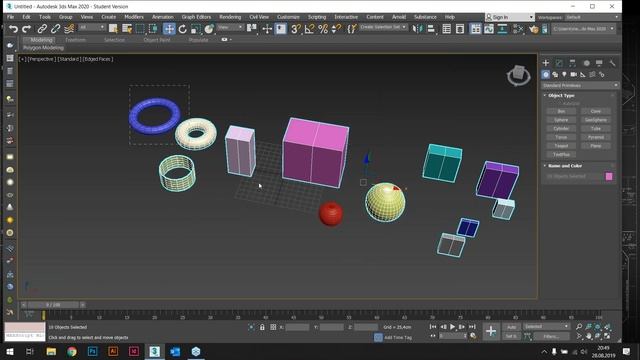Open the Rendering menu

[x=230, y=17]
